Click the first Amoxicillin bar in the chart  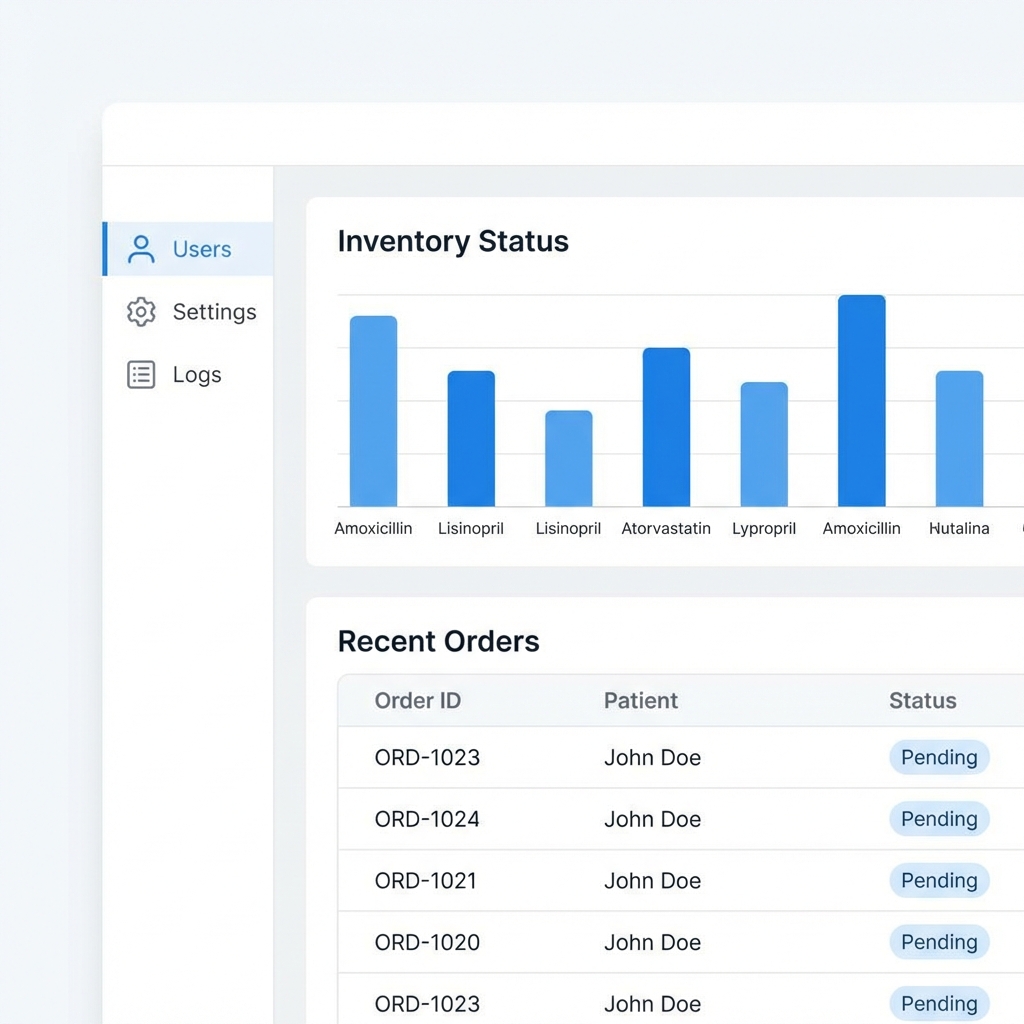point(373,410)
